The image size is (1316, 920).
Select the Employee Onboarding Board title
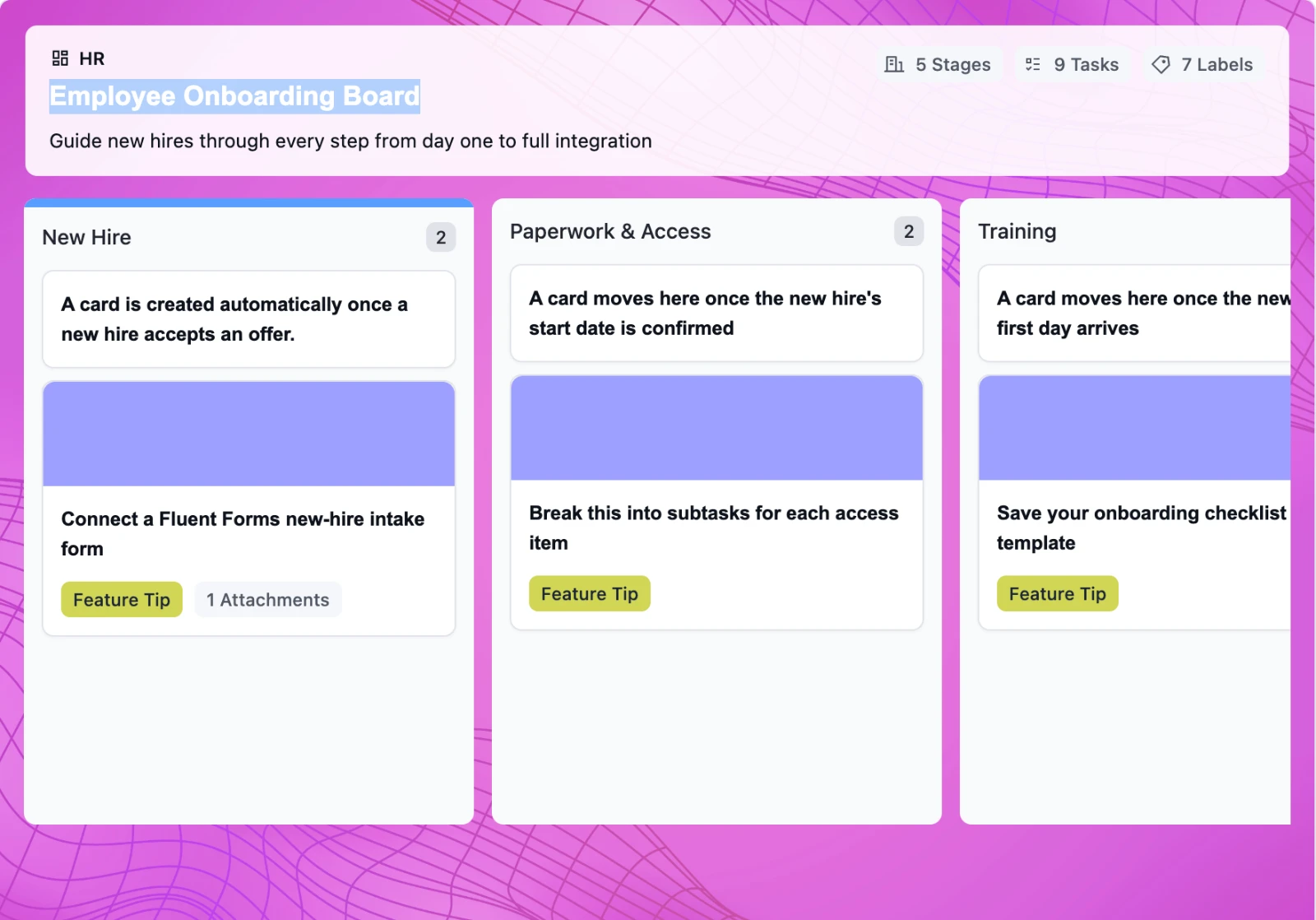234,96
